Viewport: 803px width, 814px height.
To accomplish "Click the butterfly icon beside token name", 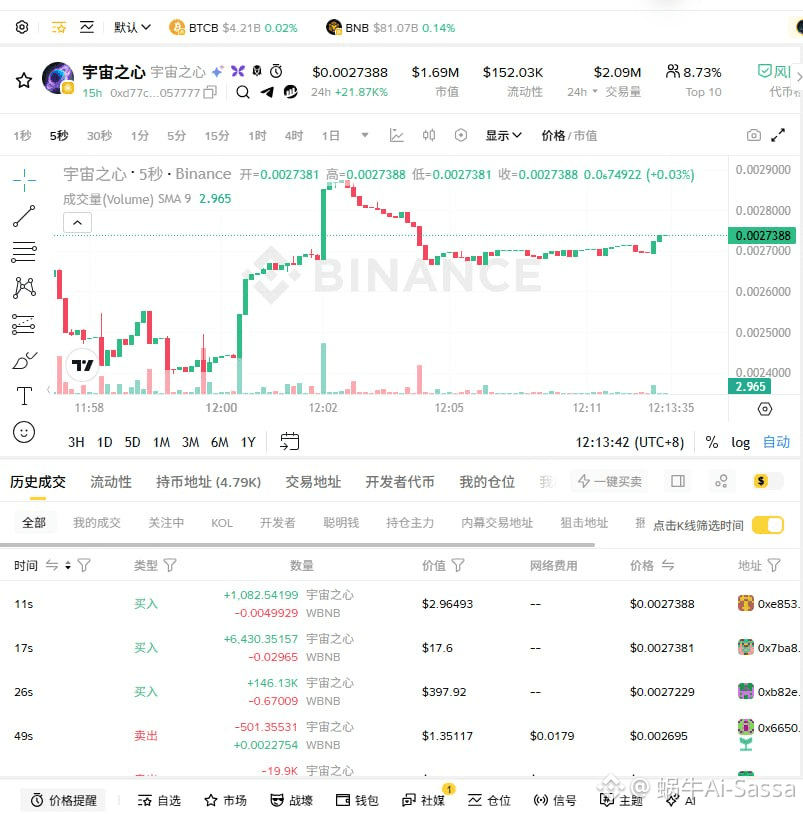I will pyautogui.click(x=238, y=71).
